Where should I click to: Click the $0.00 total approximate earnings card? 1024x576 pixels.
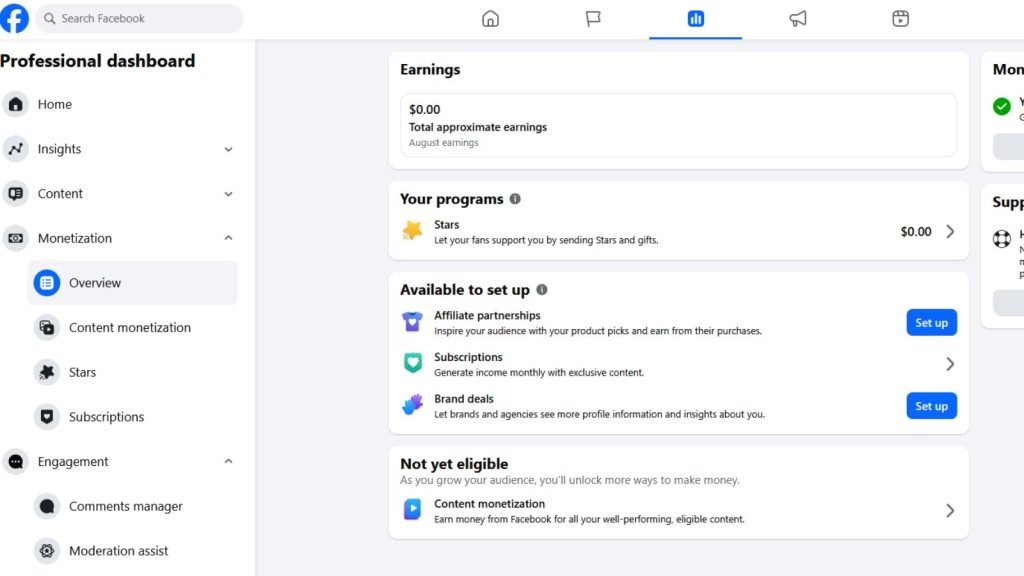point(679,125)
